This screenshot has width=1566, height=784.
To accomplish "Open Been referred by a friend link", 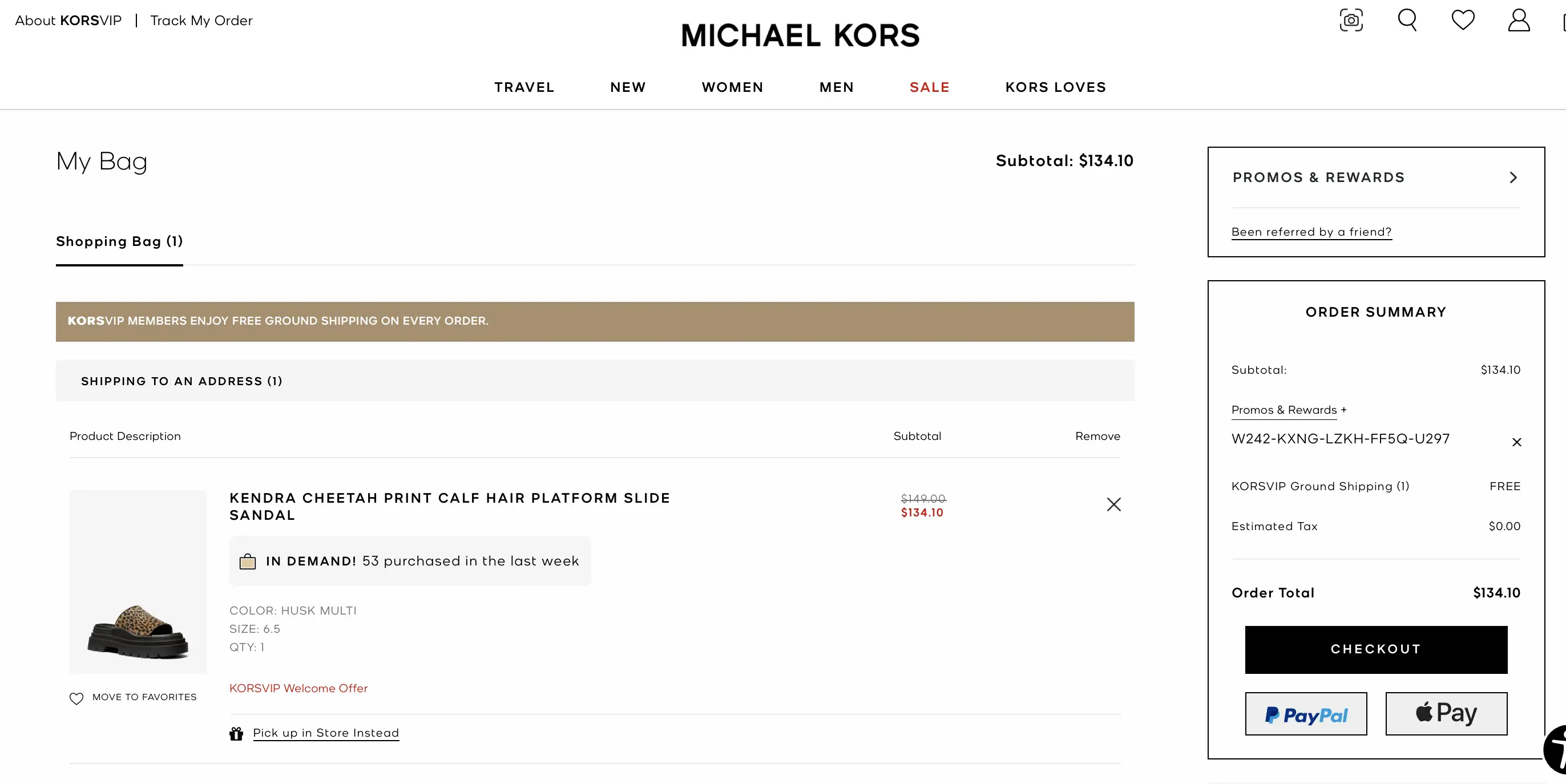I will click(1311, 232).
